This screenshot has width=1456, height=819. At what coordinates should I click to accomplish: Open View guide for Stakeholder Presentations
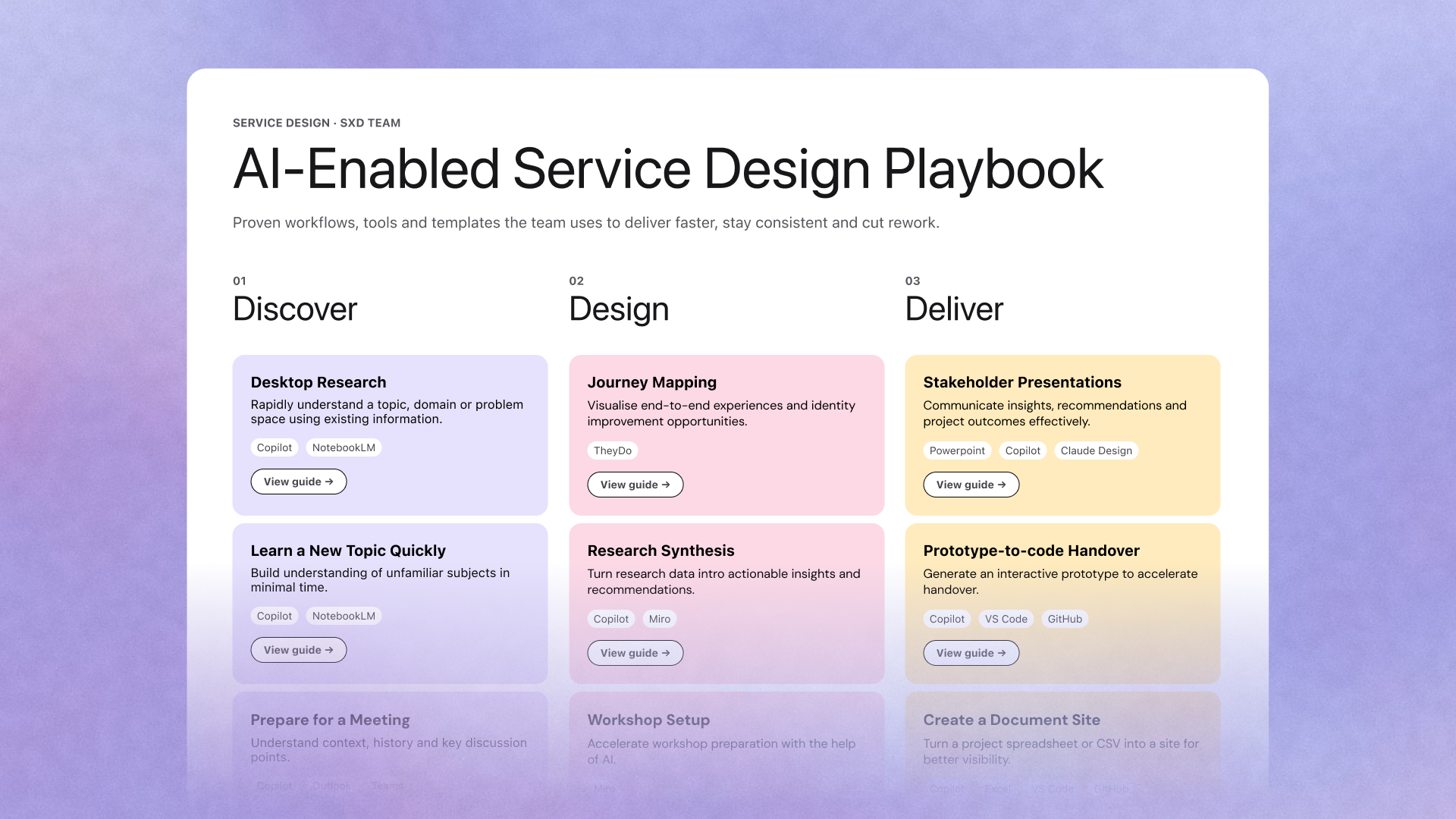971,485
